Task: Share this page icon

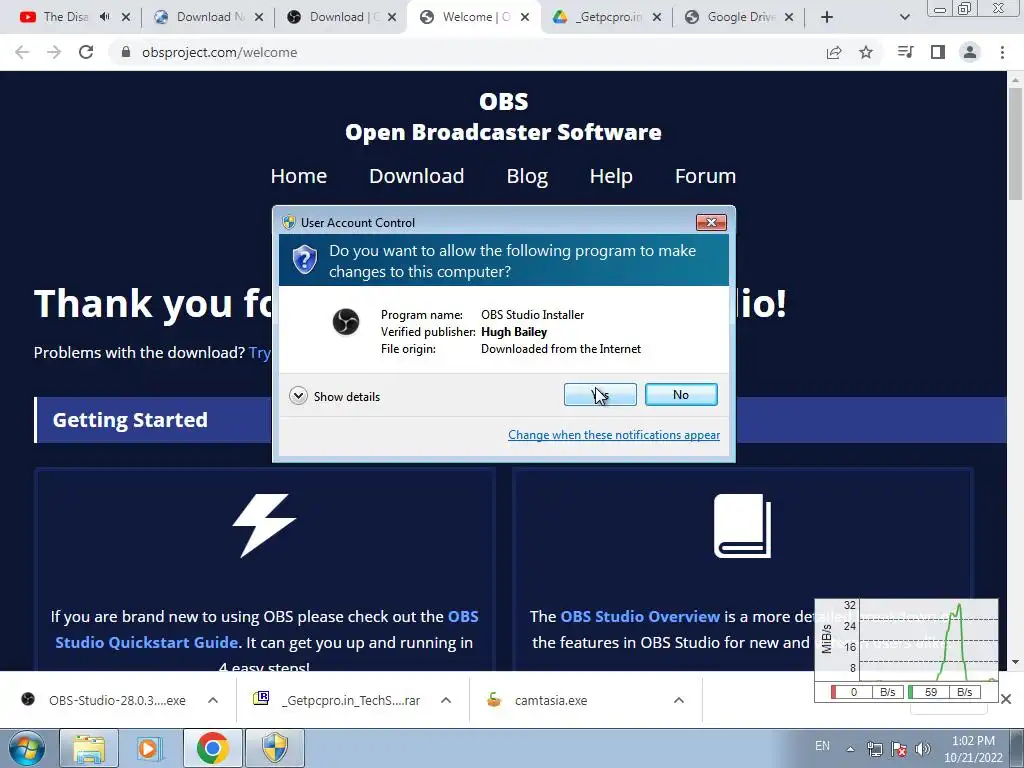Action: (834, 52)
